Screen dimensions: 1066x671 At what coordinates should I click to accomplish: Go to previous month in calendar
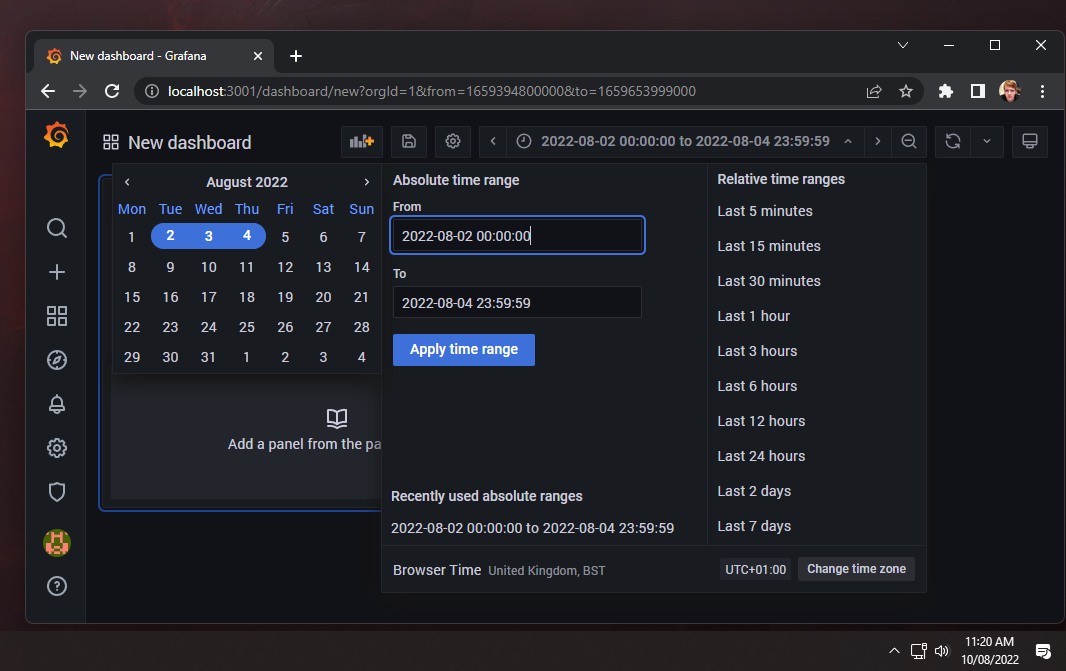coord(126,182)
